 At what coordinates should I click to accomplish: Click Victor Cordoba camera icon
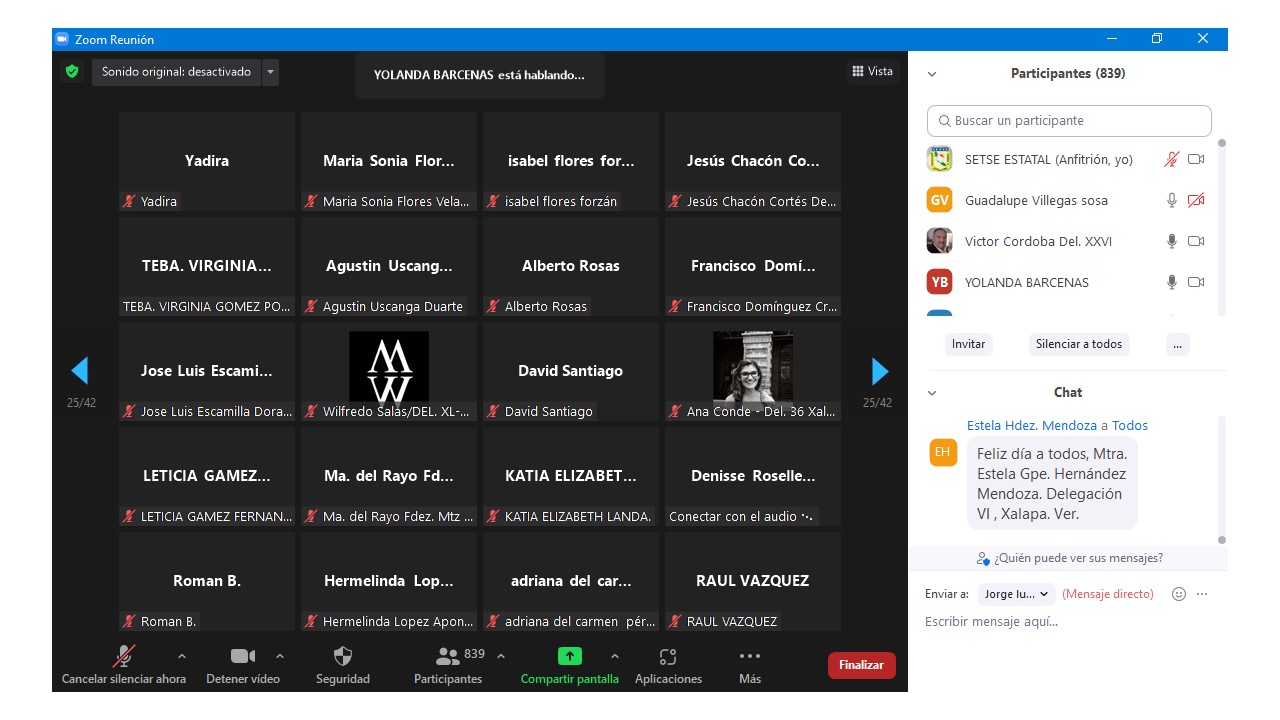[x=1196, y=241]
